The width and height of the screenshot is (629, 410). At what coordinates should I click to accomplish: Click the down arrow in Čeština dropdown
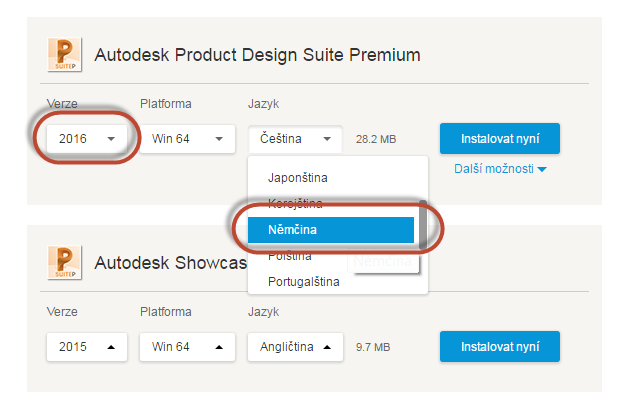tap(327, 139)
